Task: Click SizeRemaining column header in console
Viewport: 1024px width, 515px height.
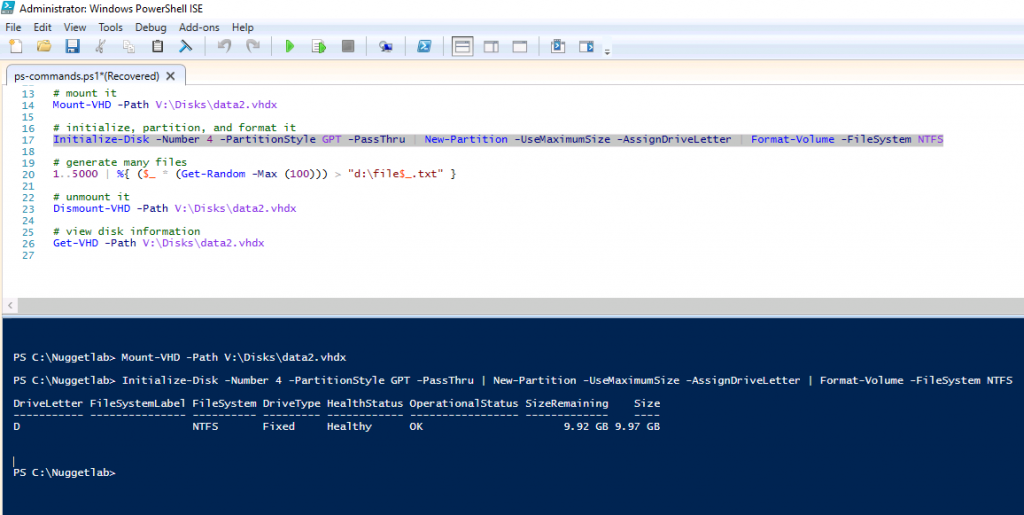Action: pyautogui.click(x=567, y=403)
